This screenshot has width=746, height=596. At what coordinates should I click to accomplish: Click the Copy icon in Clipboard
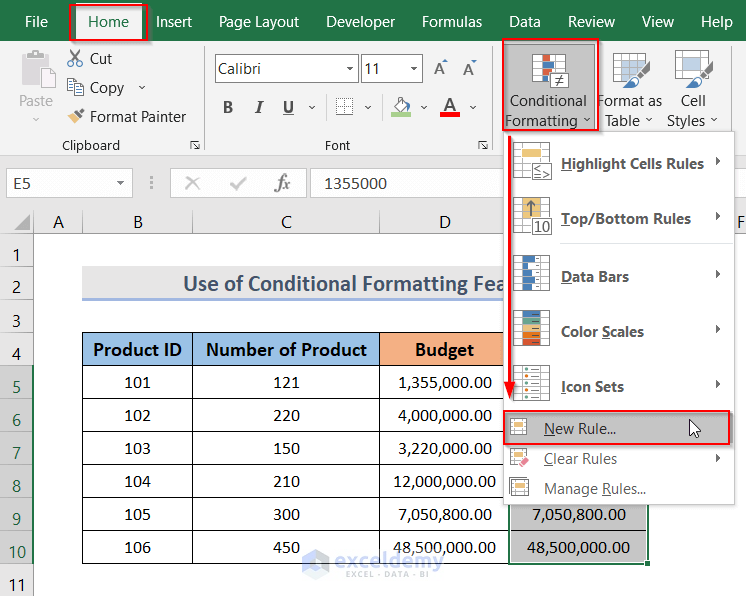pyautogui.click(x=76, y=88)
